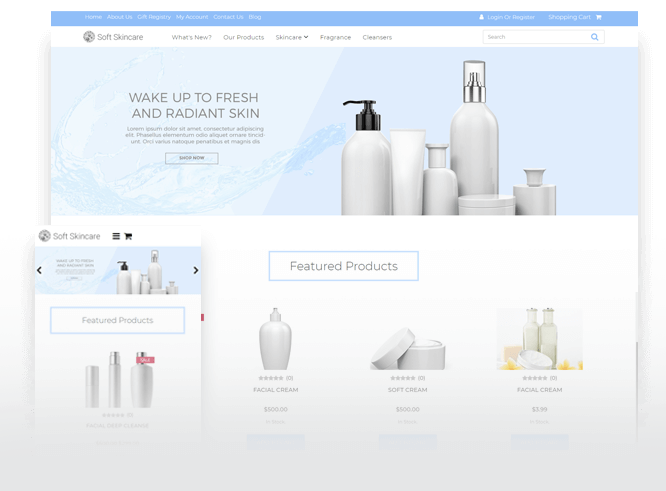This screenshot has height=491, width=666.
Task: Click the Soft Skincare logo in desktop header
Action: point(112,37)
